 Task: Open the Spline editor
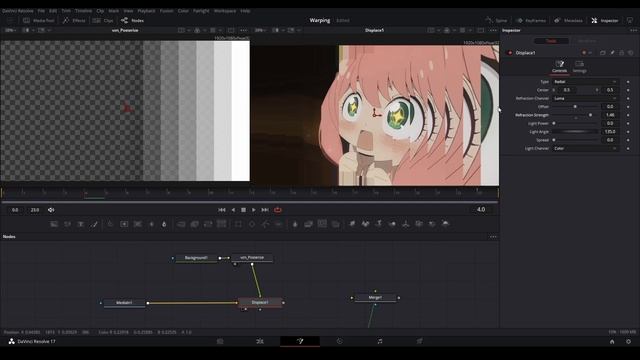coord(496,20)
